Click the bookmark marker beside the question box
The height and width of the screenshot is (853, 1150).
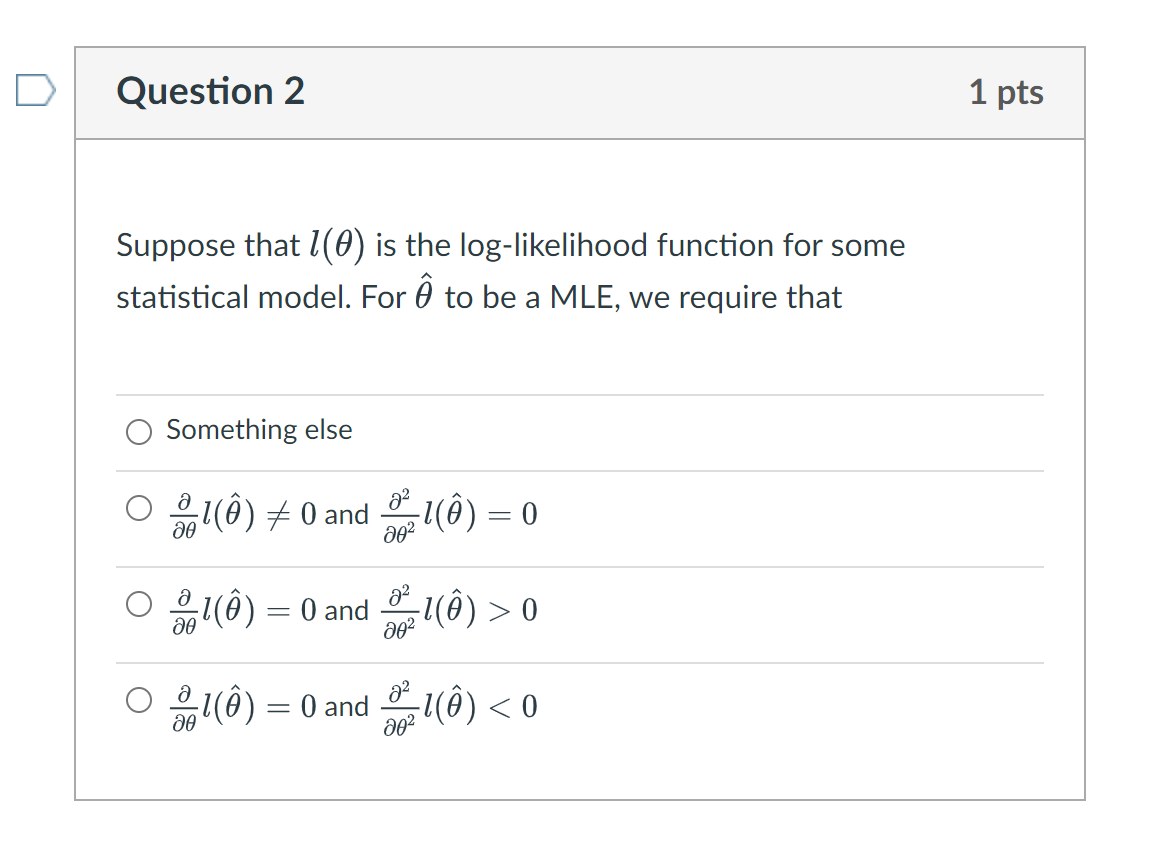(36, 90)
